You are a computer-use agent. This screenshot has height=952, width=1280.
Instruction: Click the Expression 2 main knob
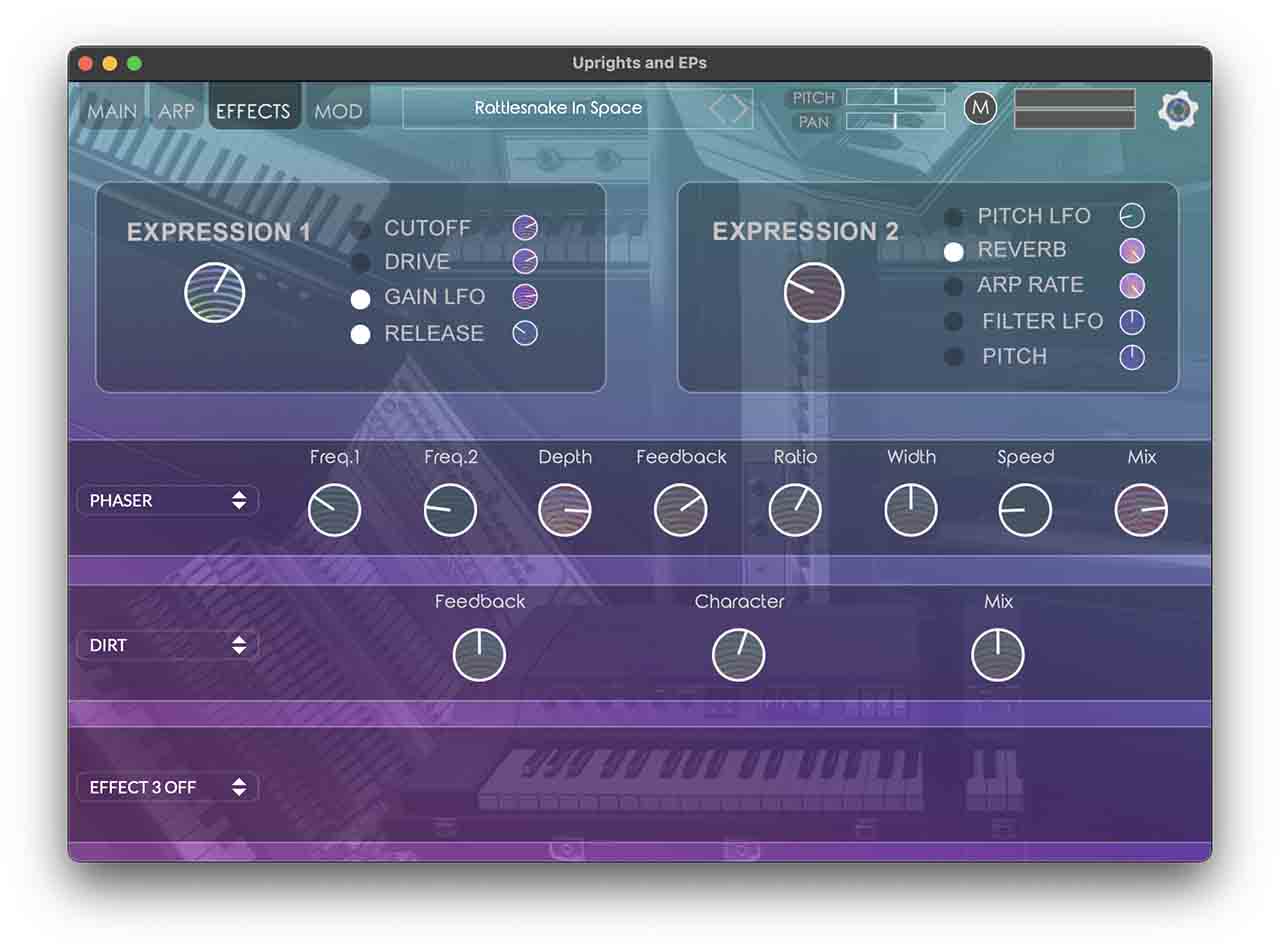click(x=814, y=293)
